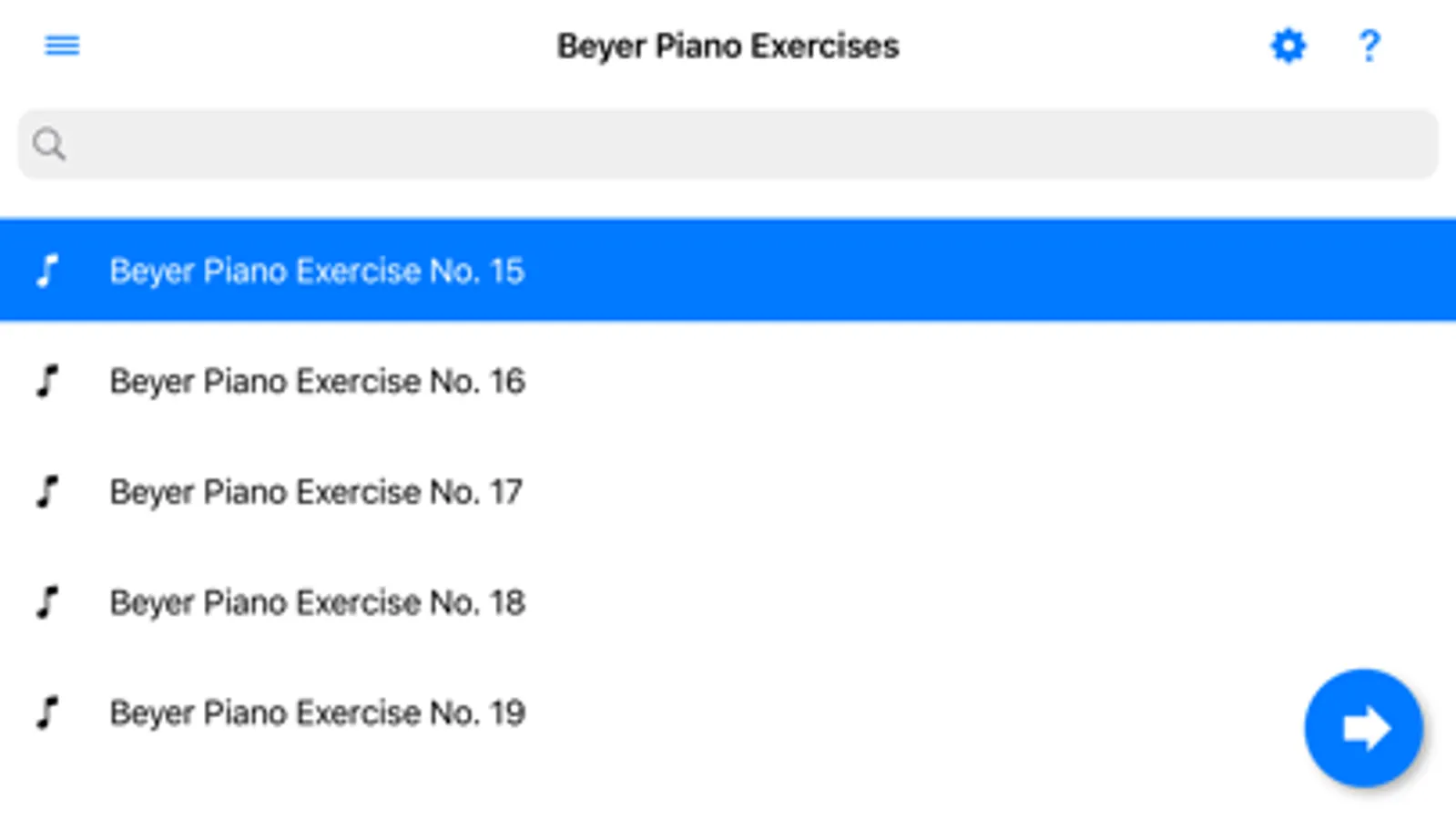Open Beyer Piano Exercise No. 18
This screenshot has width=1456, height=820.
pyautogui.click(x=316, y=602)
